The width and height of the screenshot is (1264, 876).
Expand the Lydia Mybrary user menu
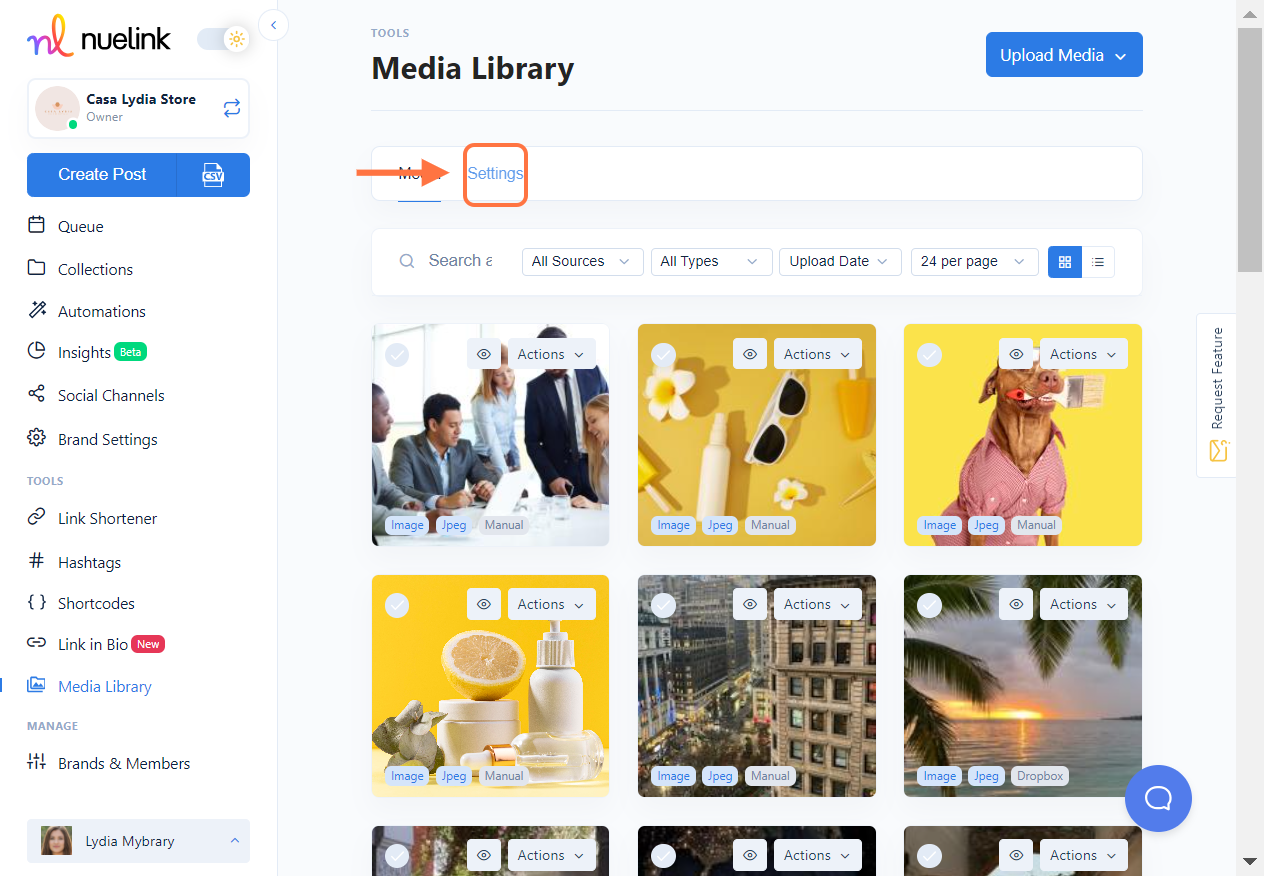point(138,841)
